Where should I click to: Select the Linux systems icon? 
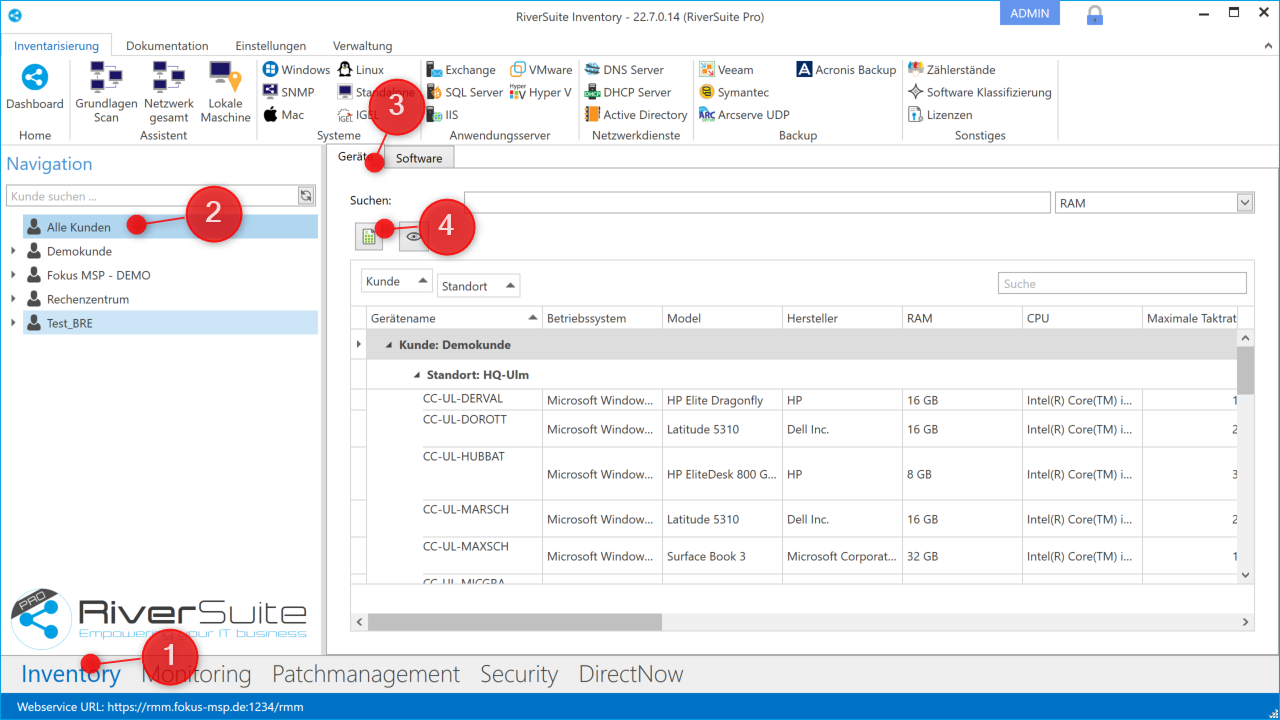pyautogui.click(x=360, y=70)
